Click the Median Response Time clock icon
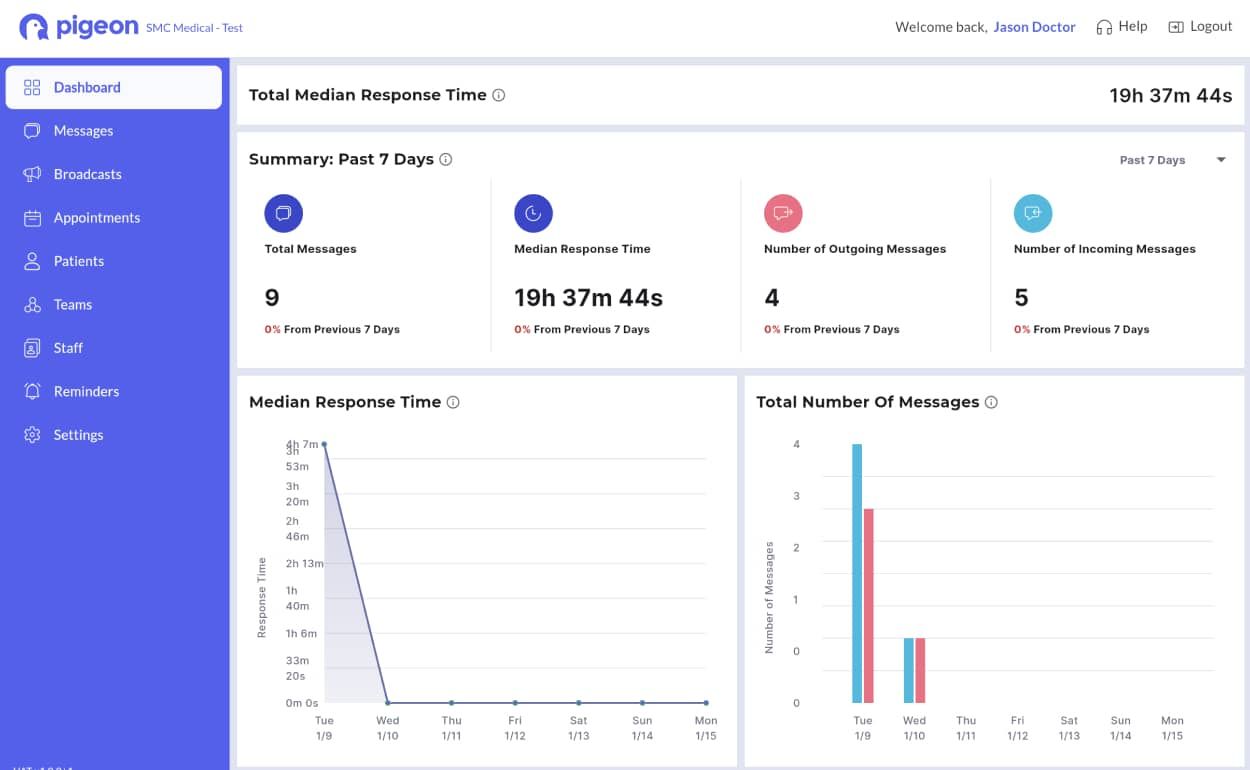The height and width of the screenshot is (770, 1250). click(x=533, y=213)
